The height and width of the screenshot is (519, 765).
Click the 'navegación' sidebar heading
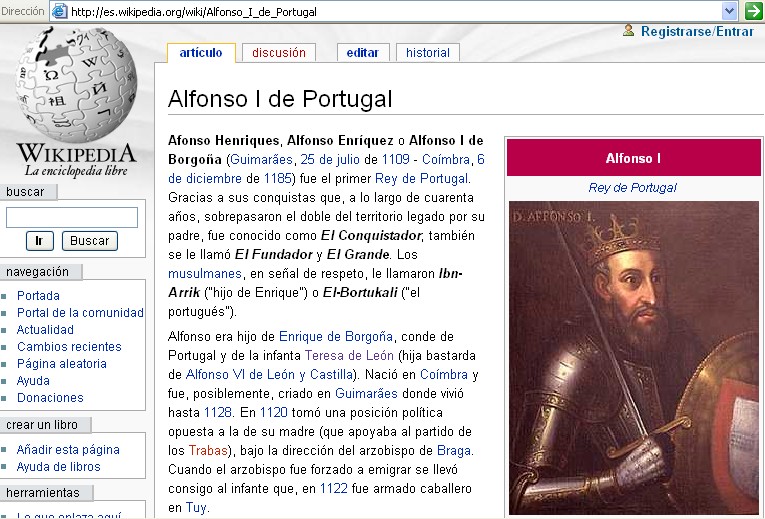click(x=37, y=272)
